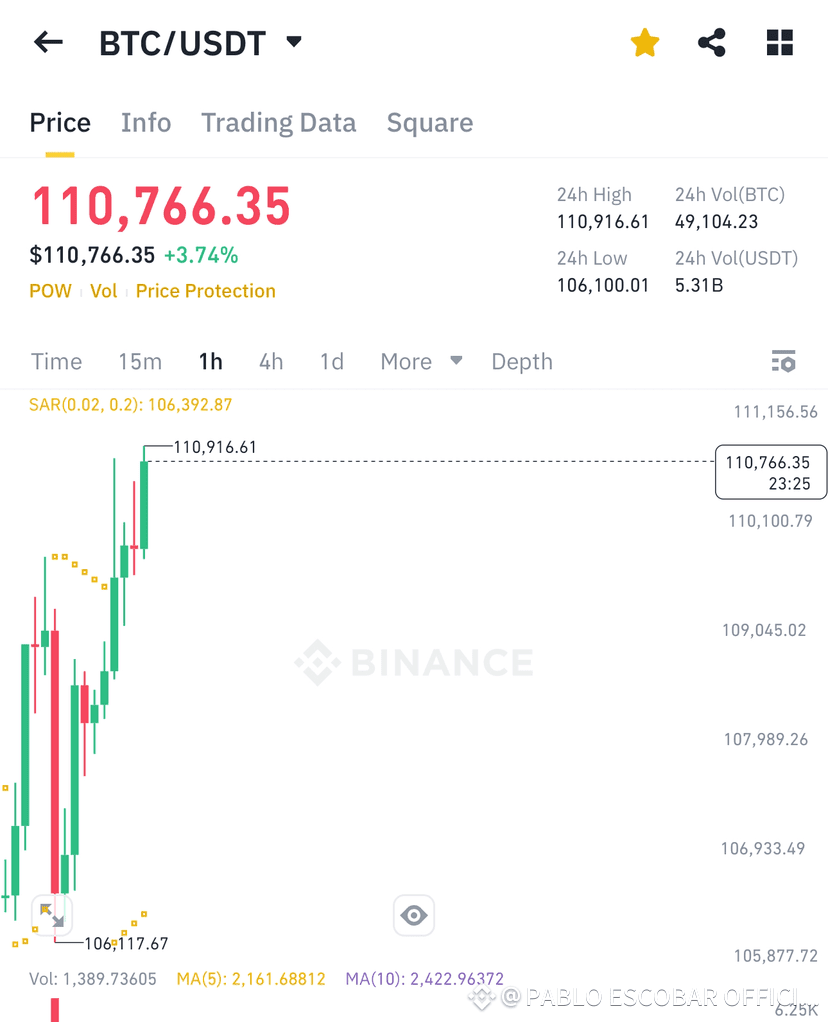This screenshot has width=828, height=1022.
Task: Select the 4h timeframe
Action: 271,361
